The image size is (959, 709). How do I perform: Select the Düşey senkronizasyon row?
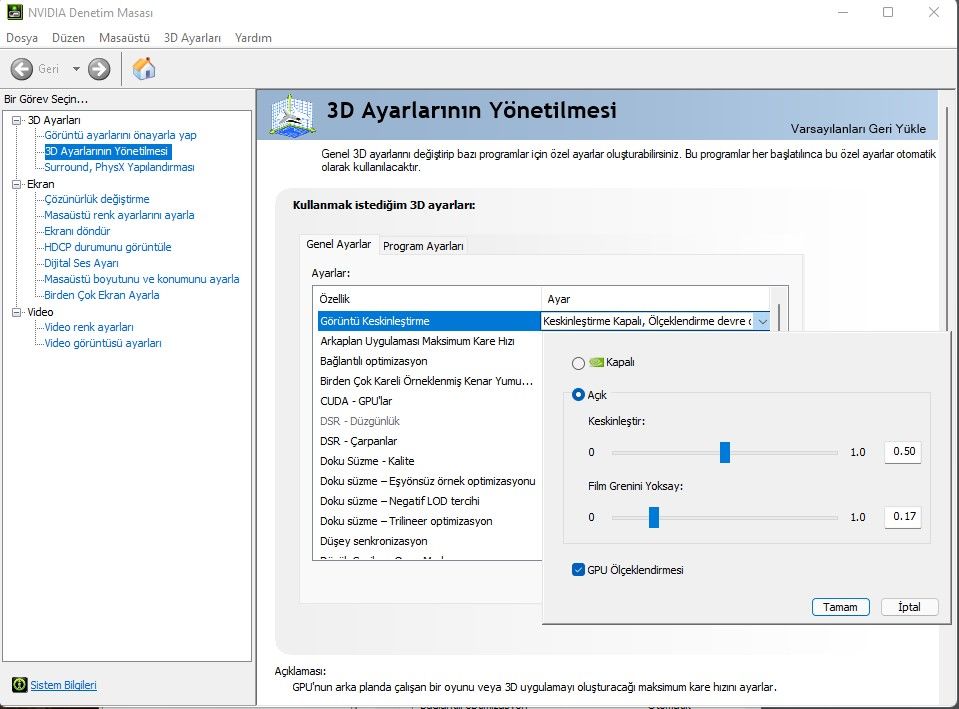[x=429, y=541]
